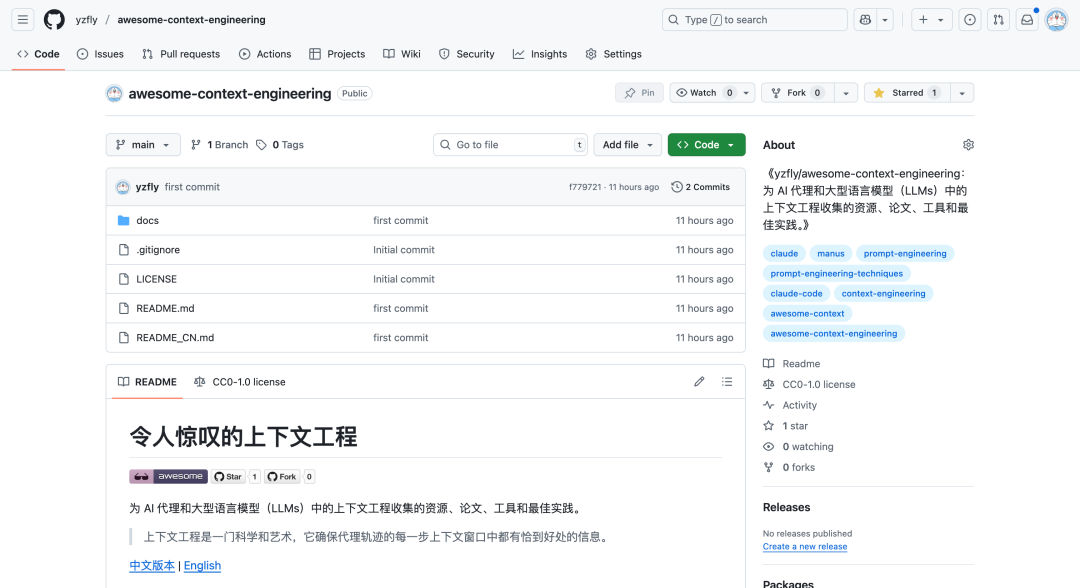The image size is (1080, 588).
Task: Open your pull requests icon in header
Action: pyautogui.click(x=998, y=20)
